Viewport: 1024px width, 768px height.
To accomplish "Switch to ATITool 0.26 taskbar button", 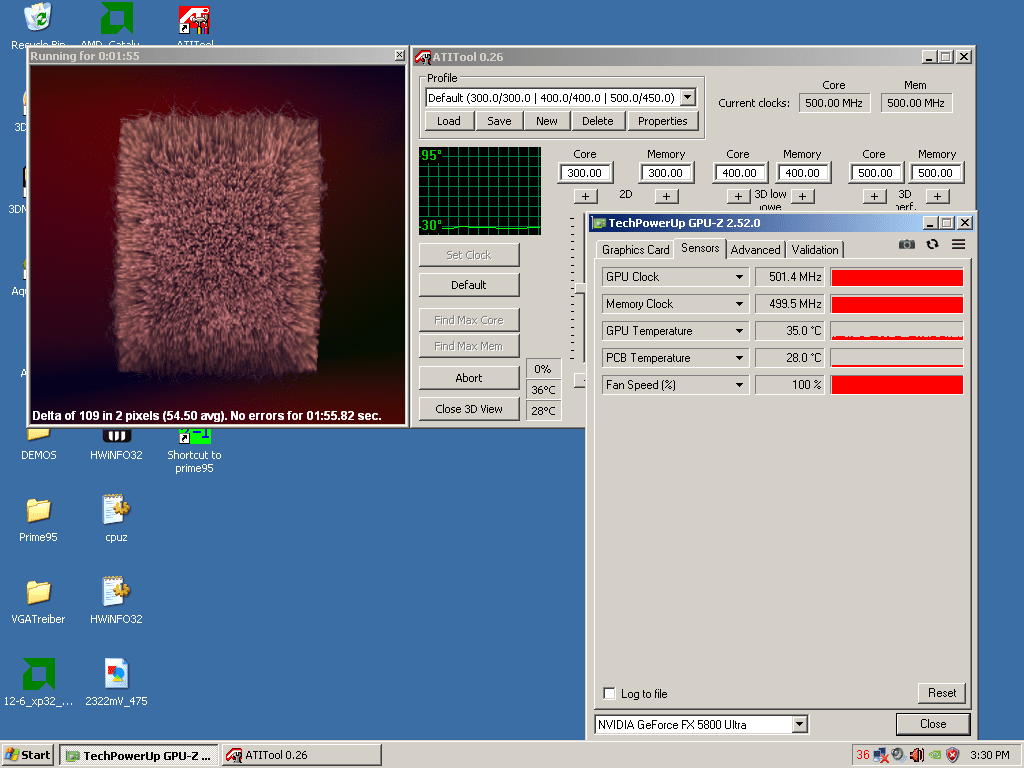I will [x=302, y=755].
